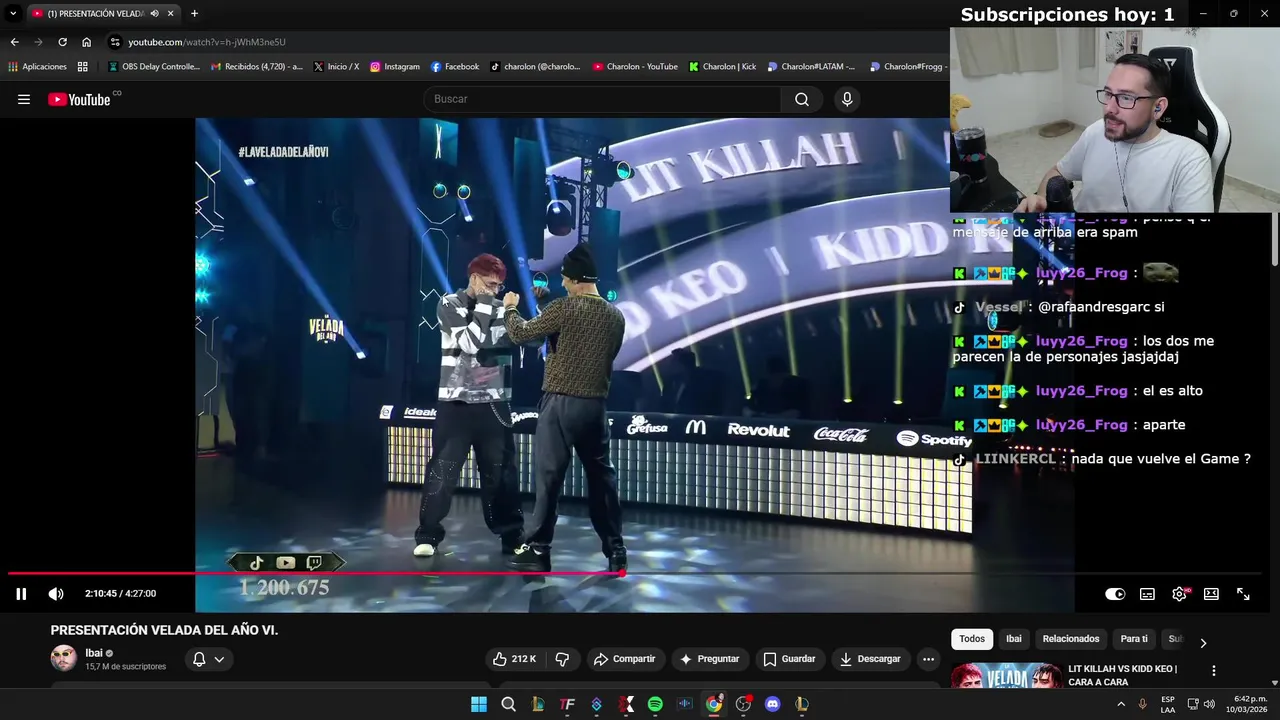Open tab groups grid icon in bookmarks bar
The image size is (1280, 720).
click(x=83, y=67)
